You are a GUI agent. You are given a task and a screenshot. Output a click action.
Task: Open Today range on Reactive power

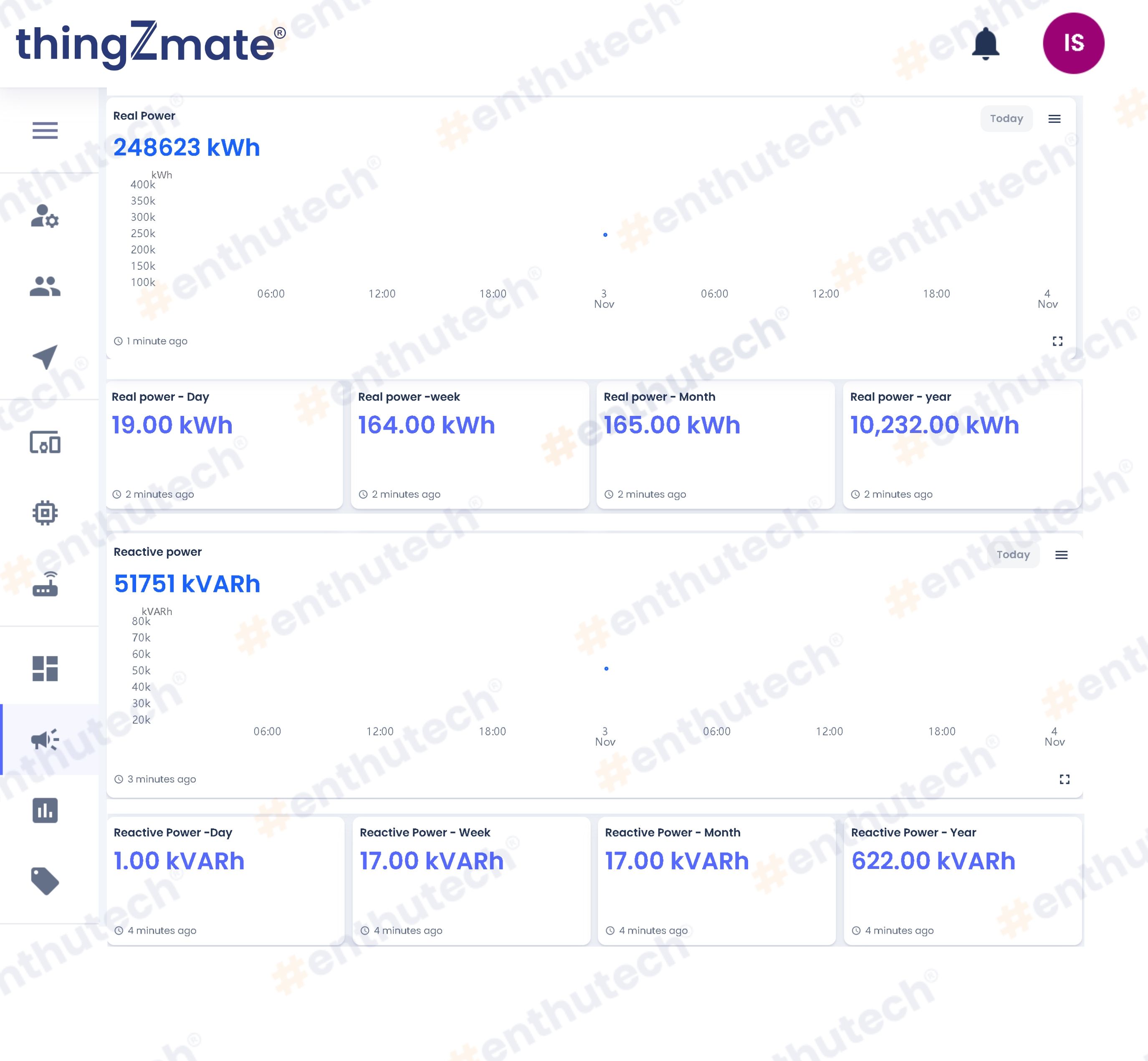click(1013, 555)
